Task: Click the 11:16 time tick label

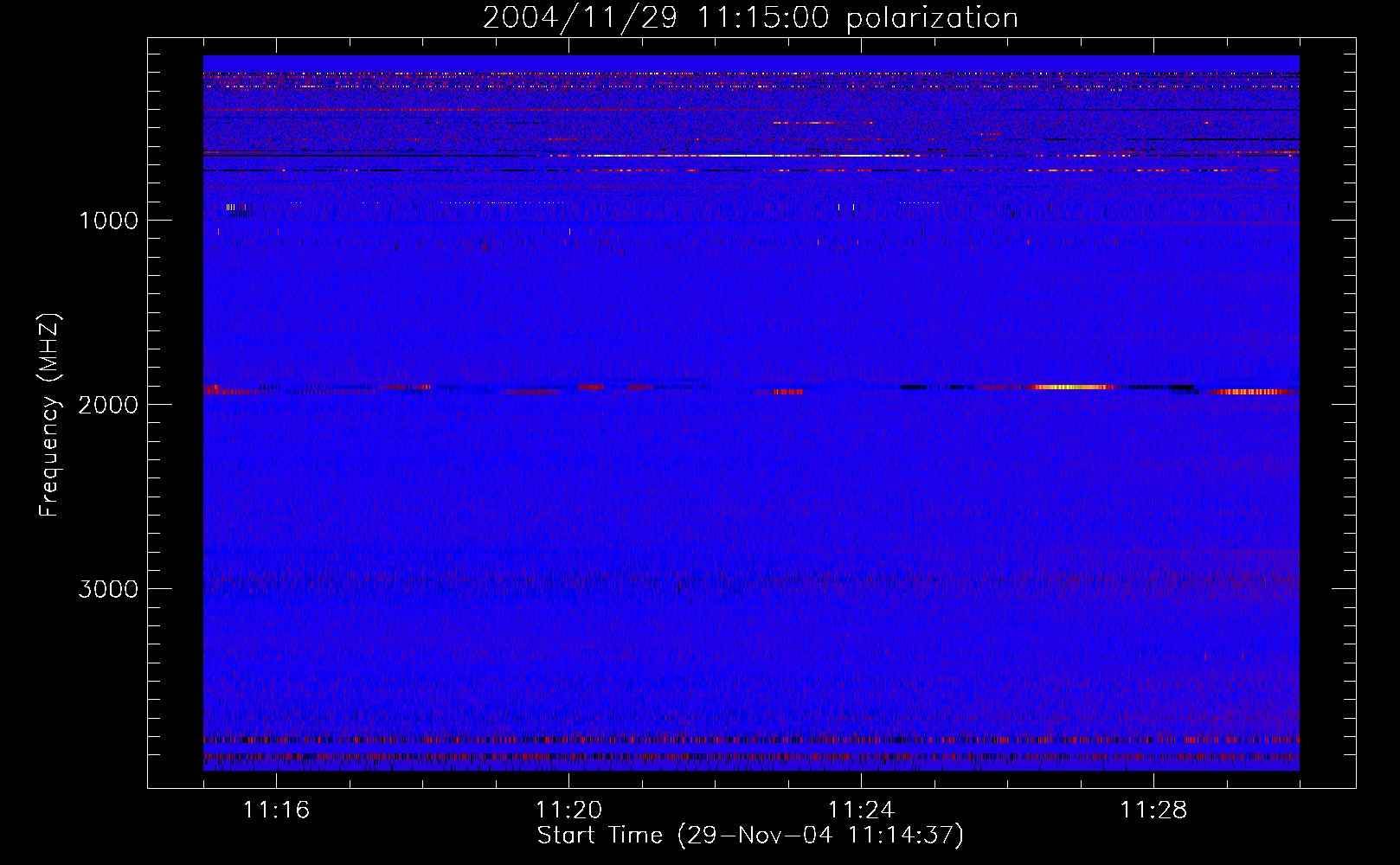Action: coord(277,811)
